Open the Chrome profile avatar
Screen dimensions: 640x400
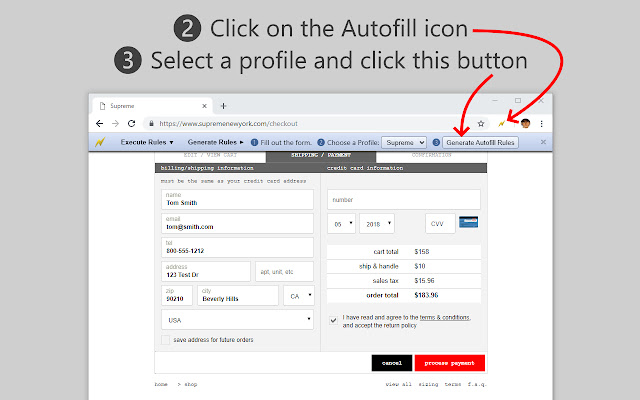pos(525,123)
